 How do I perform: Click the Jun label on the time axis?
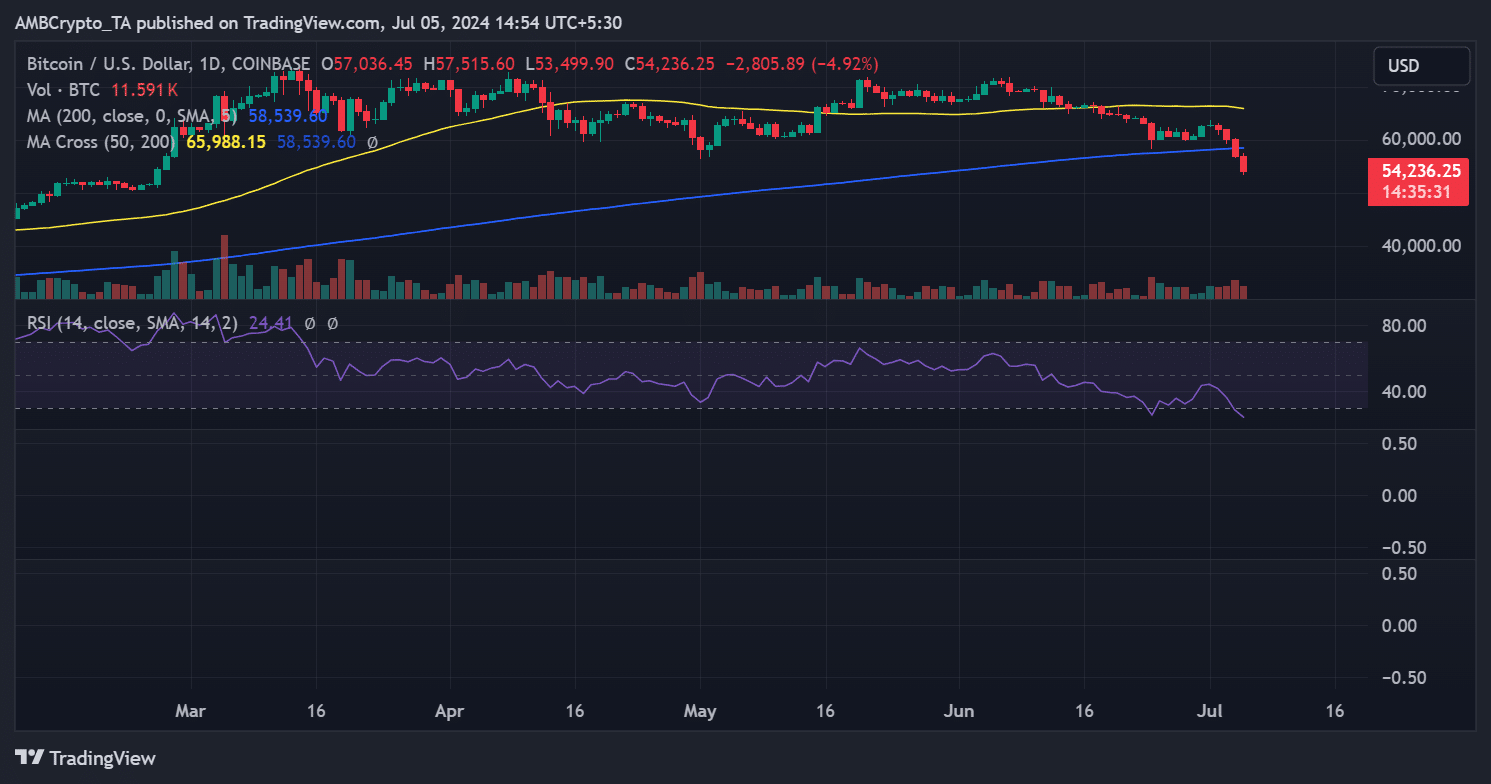(959, 711)
